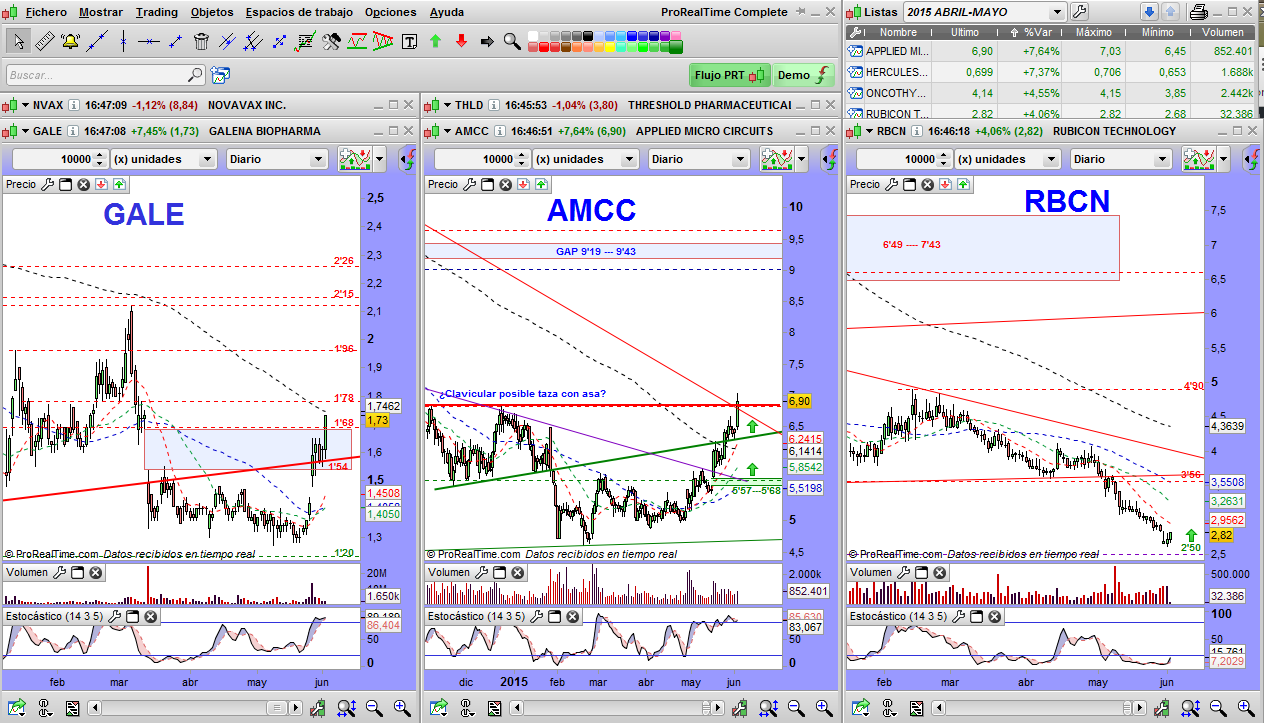Screen dimensions: 1264x723
Task: Open the Objetos menu
Action: [x=211, y=12]
